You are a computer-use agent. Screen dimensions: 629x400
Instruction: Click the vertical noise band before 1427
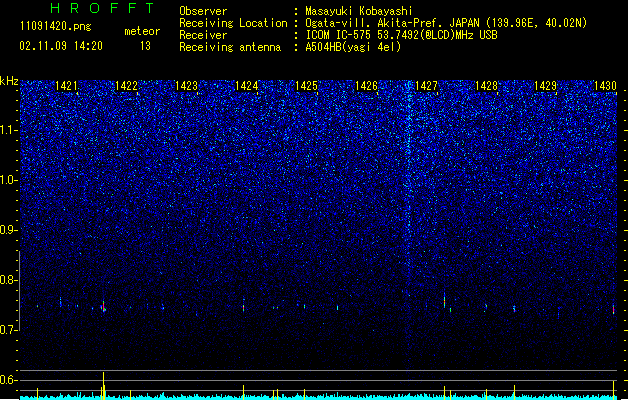point(408,225)
